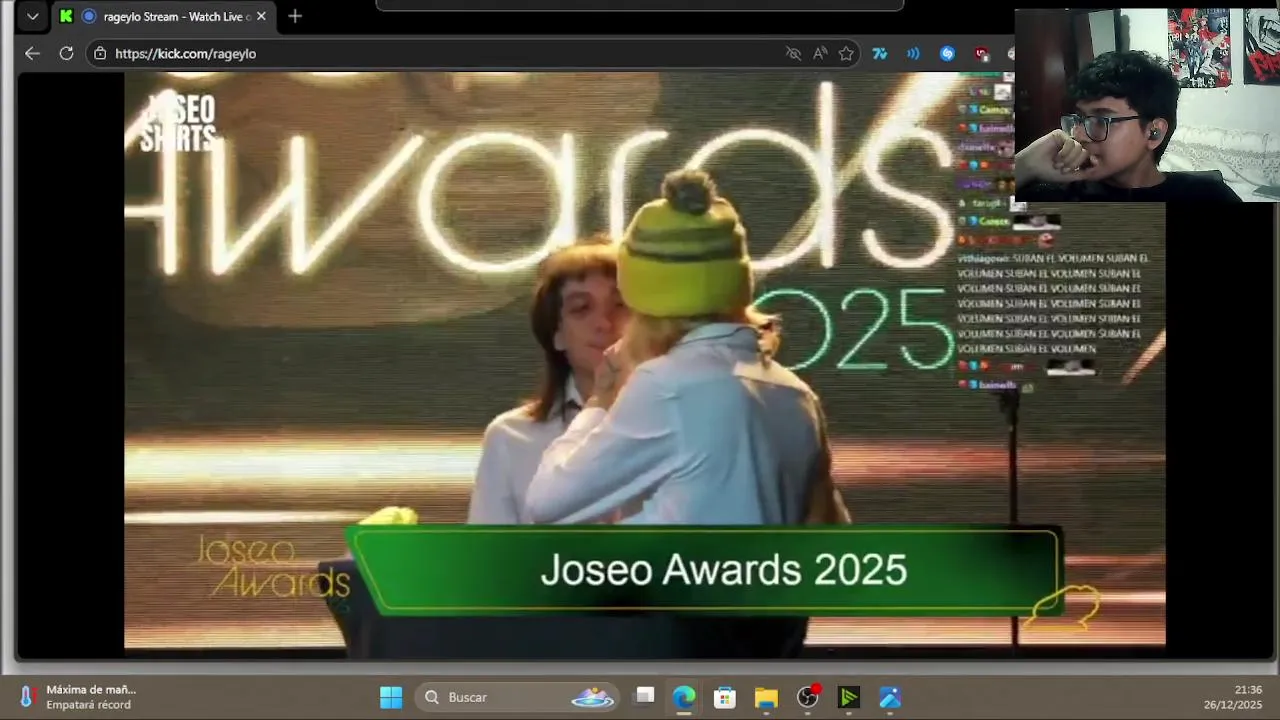
Task: View site info lock icon
Action: (100, 53)
